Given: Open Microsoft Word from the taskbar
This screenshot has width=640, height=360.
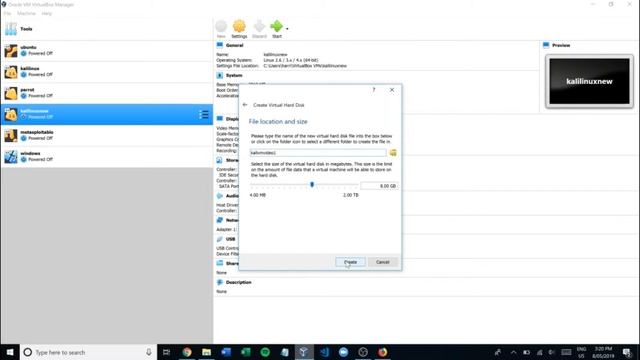Looking at the screenshot, I should pyautogui.click(x=226, y=352).
